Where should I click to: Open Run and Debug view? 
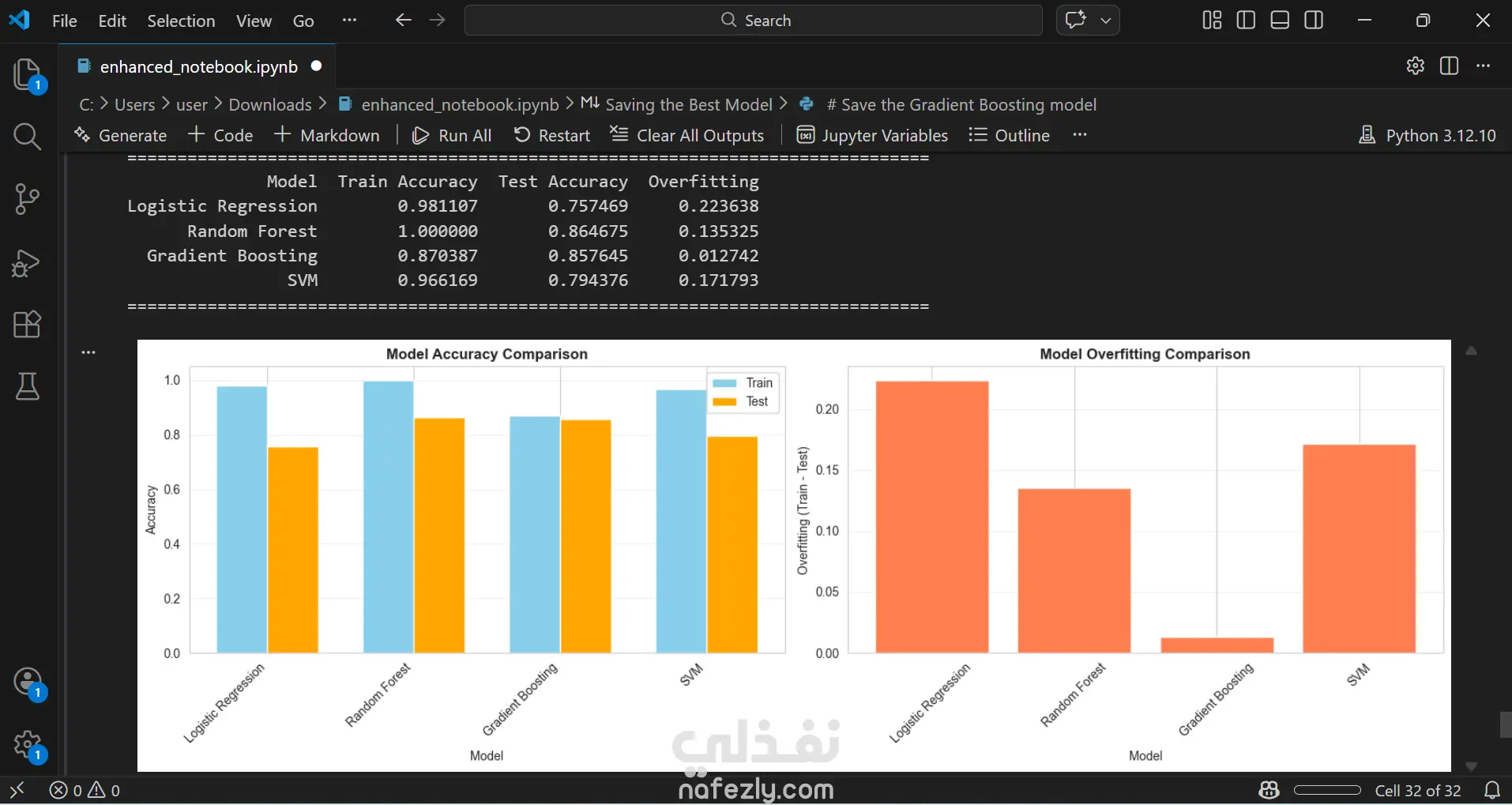tap(26, 263)
